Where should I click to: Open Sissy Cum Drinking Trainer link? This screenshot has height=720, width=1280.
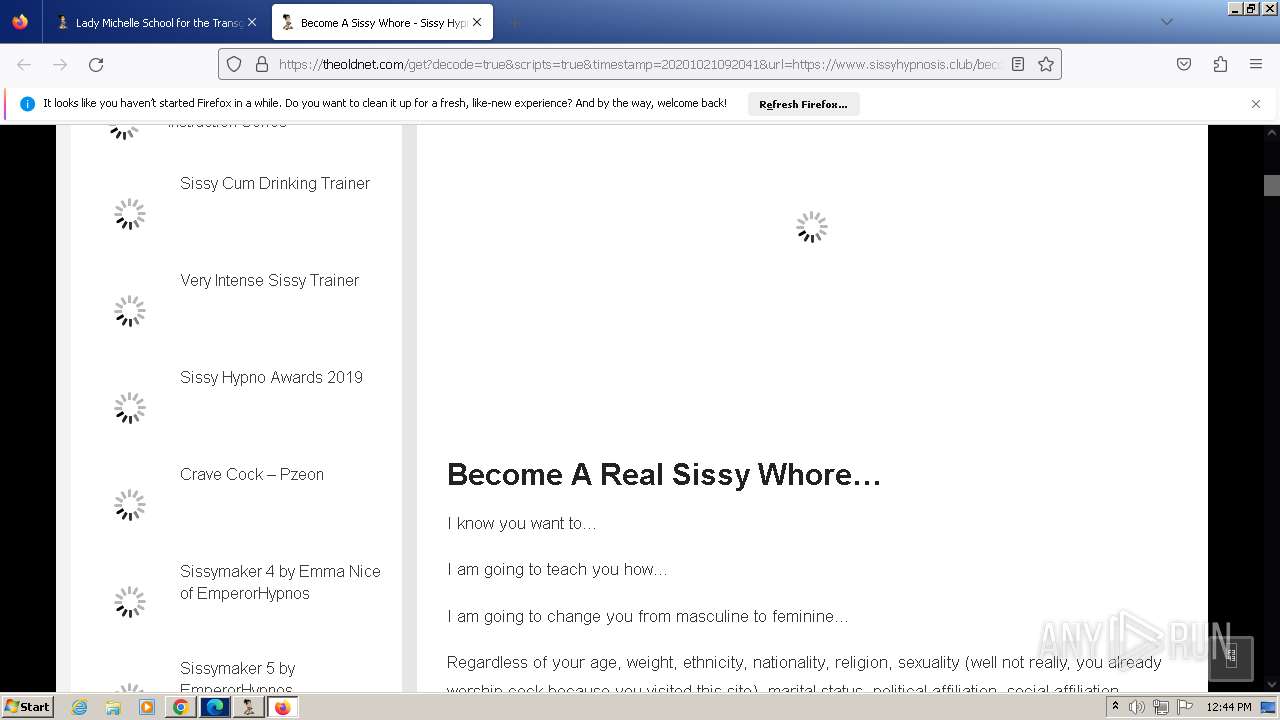click(275, 183)
